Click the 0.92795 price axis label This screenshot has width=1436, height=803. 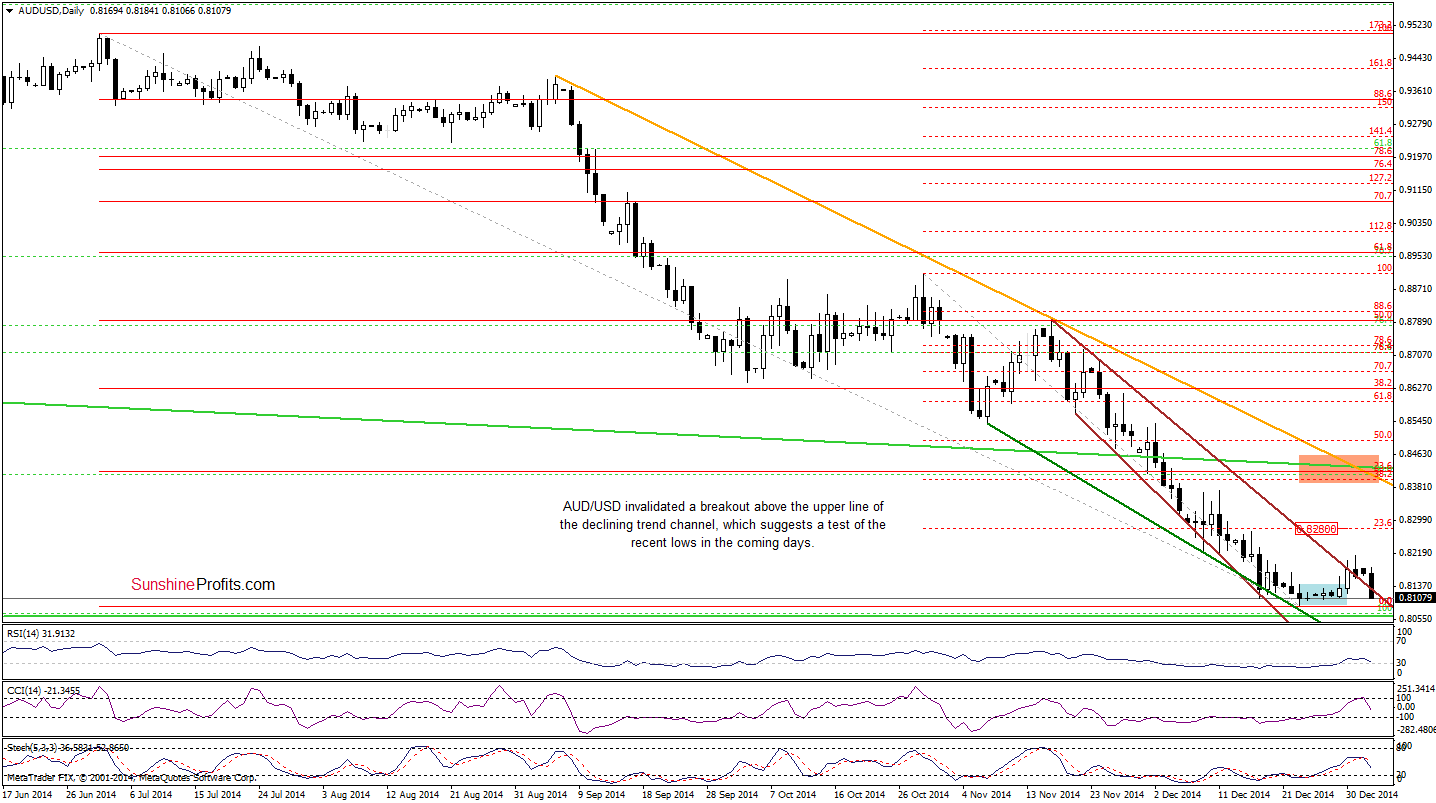click(x=1414, y=123)
